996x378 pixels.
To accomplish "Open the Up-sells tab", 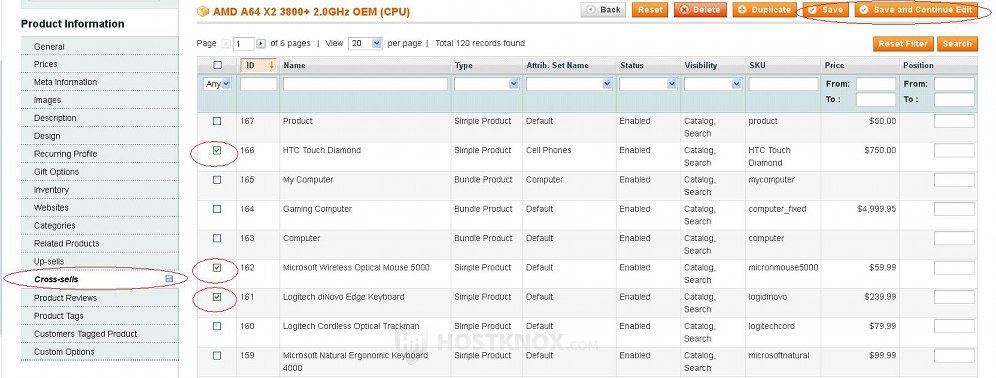I will (100, 261).
